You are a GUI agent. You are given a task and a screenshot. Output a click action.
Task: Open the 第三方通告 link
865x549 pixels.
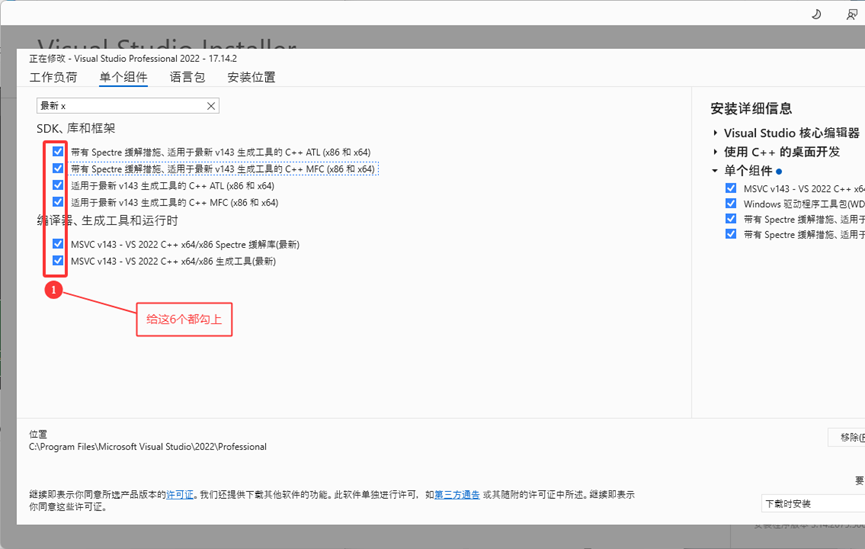[x=457, y=495]
